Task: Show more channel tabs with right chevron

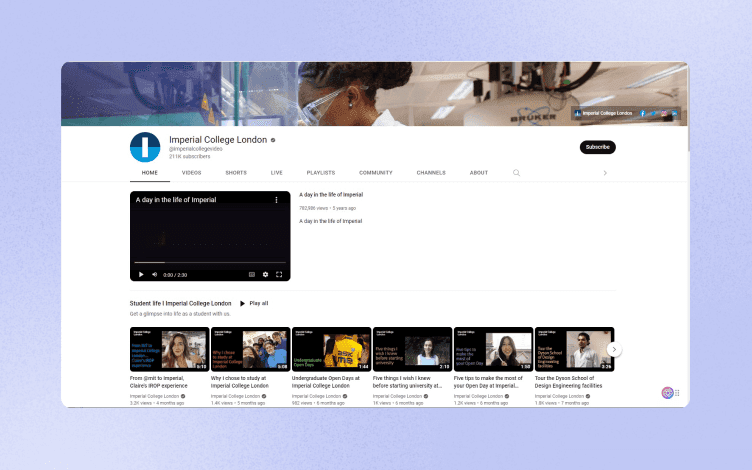Action: pos(605,173)
